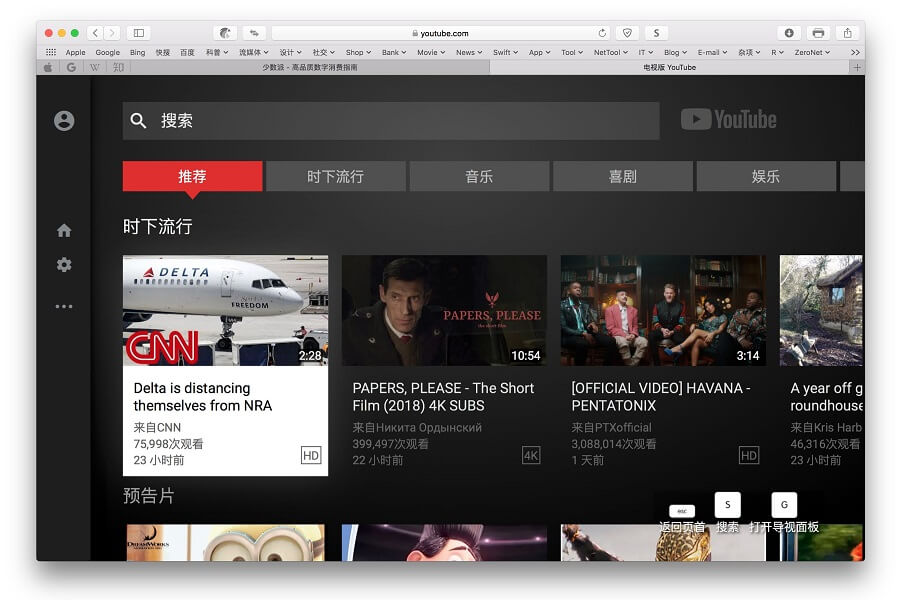Reload the page with the refresh icon
This screenshot has width=900, height=600.
tap(602, 33)
